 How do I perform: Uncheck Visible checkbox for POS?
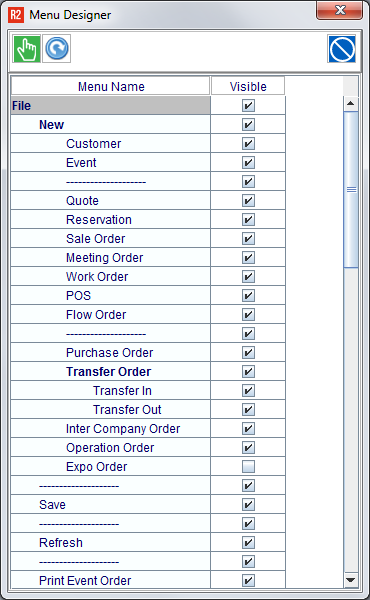[248, 295]
